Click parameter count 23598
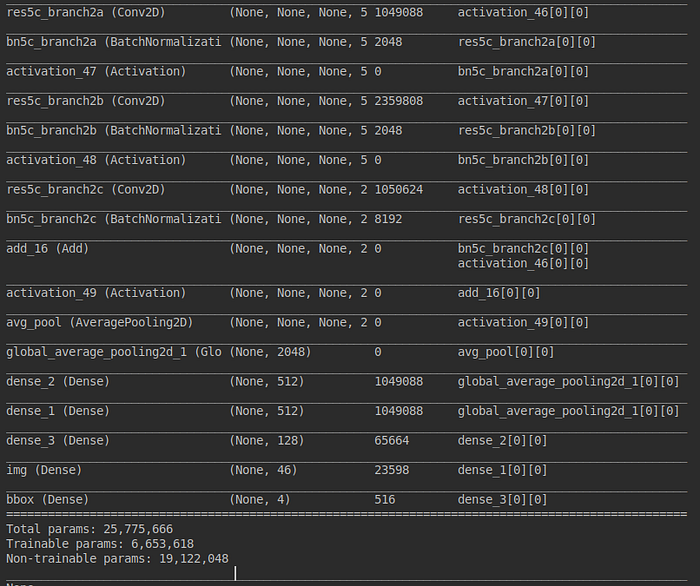The width and height of the screenshot is (700, 586). 392,470
